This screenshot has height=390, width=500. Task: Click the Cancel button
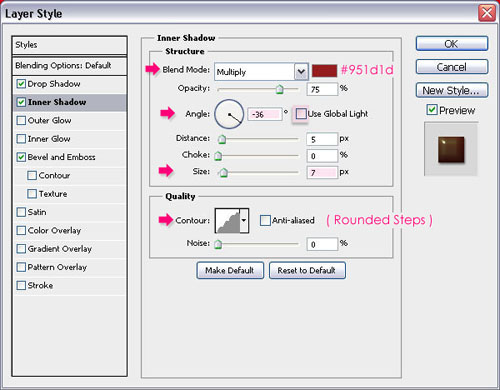click(452, 67)
